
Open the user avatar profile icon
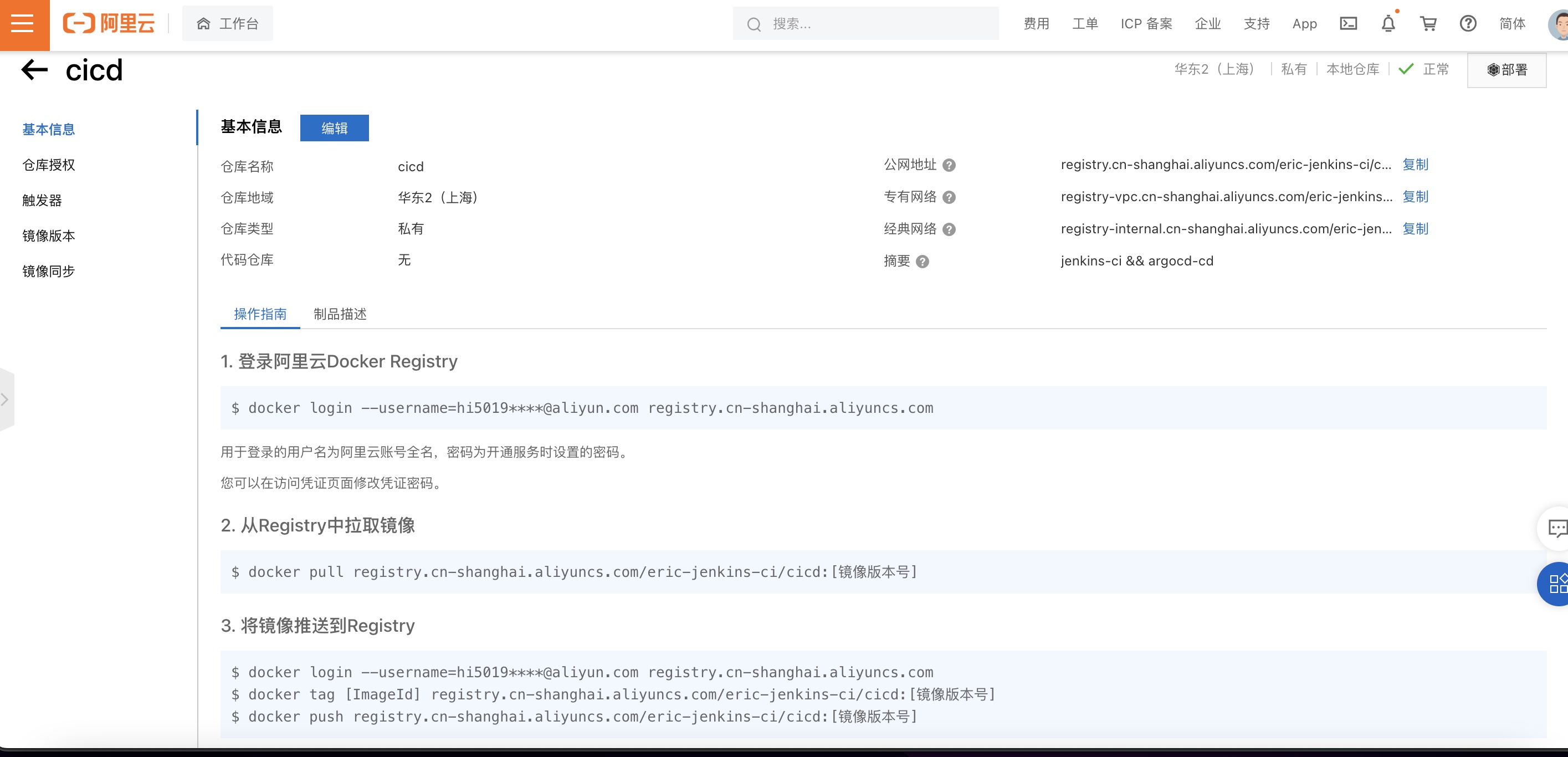(1556, 24)
